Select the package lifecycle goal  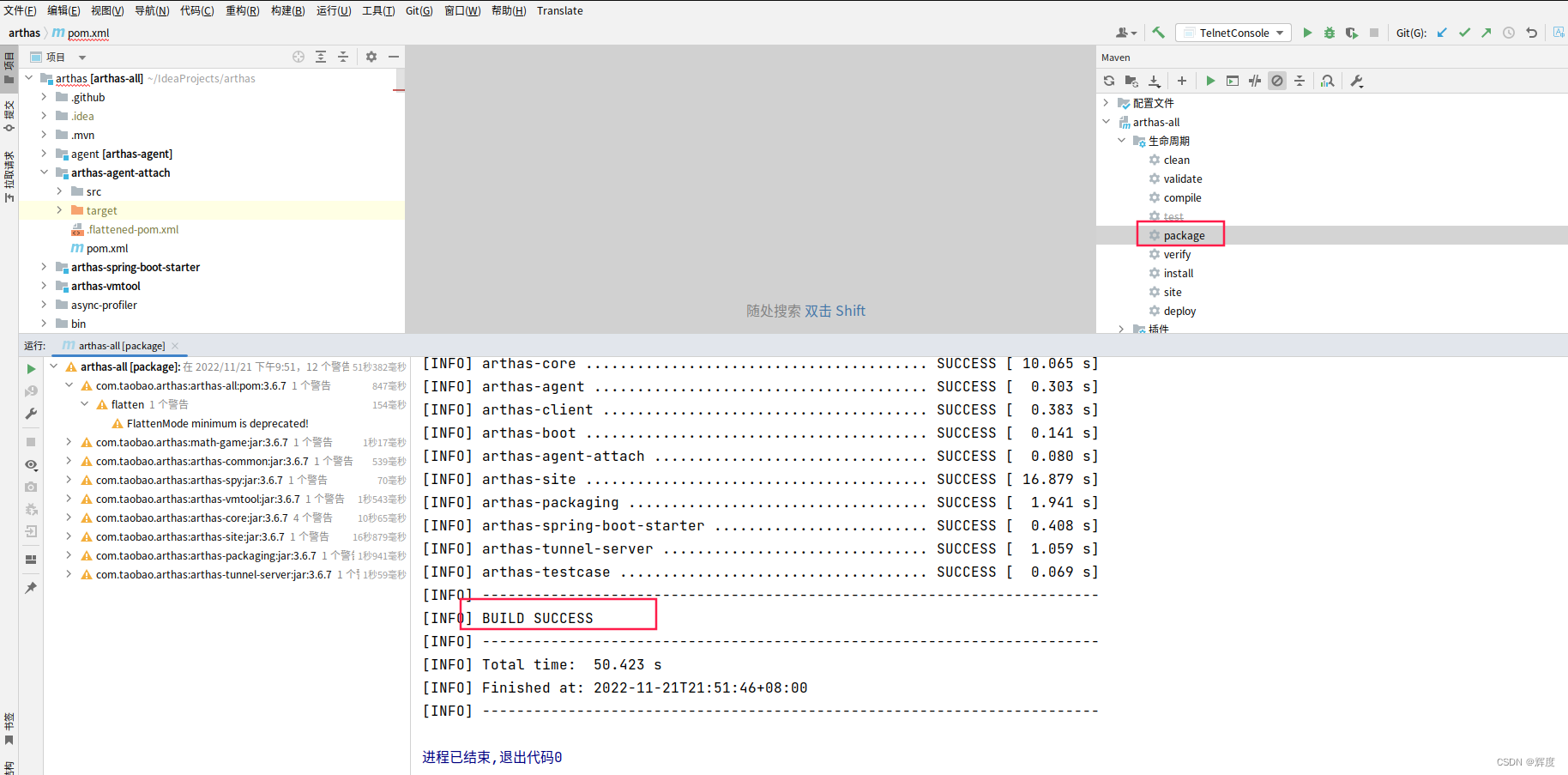[1184, 235]
